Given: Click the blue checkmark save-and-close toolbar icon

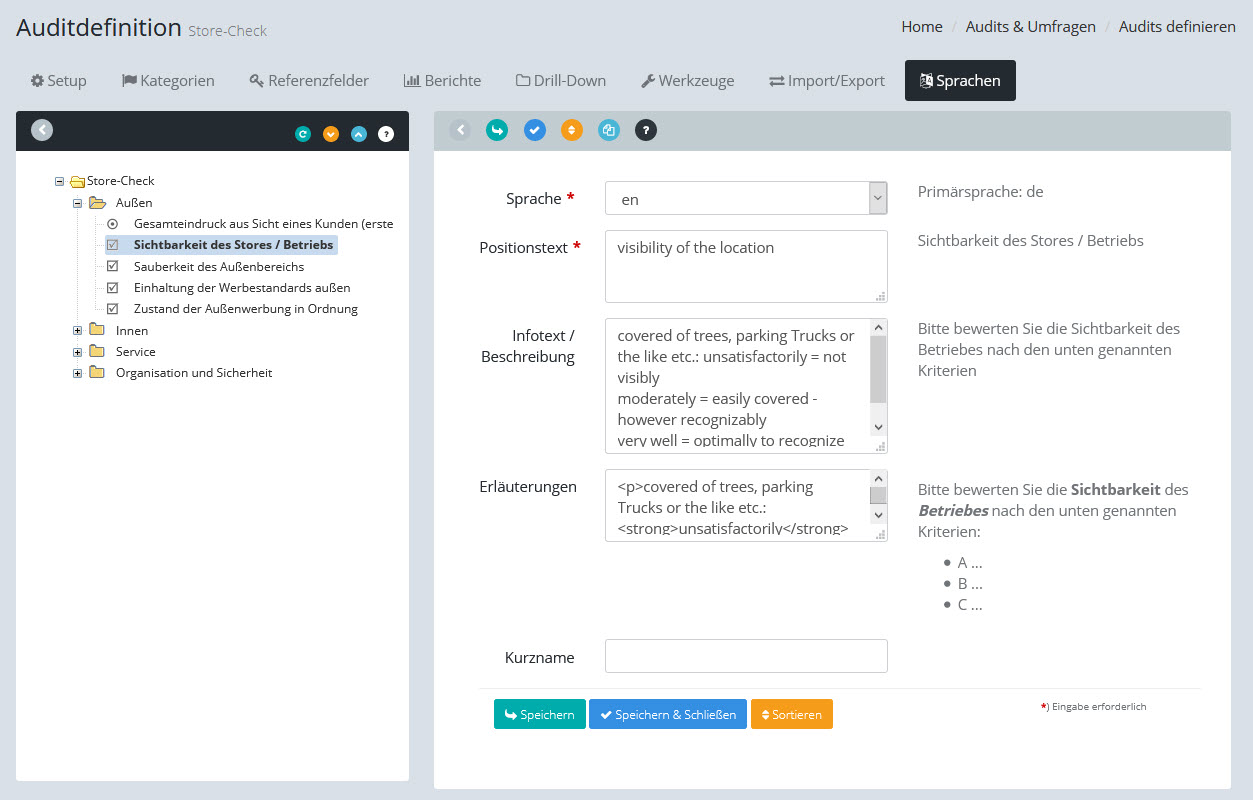Looking at the screenshot, I should [x=535, y=130].
